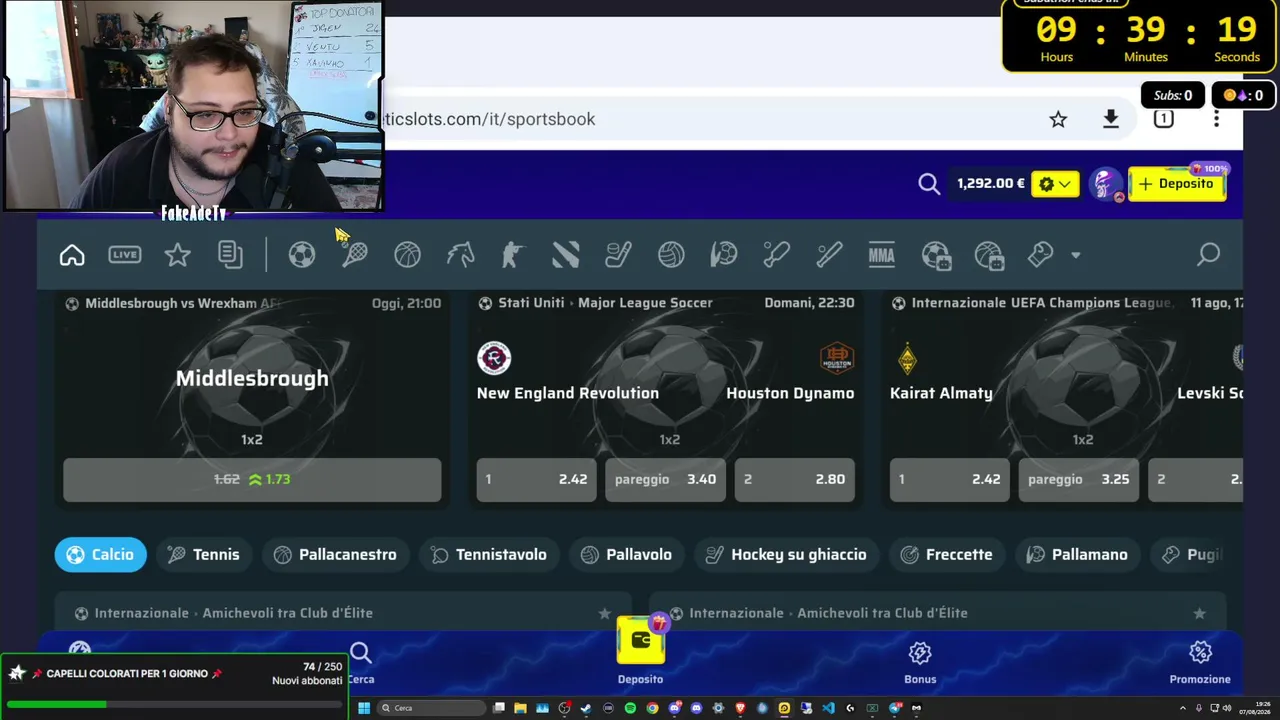The height and width of the screenshot is (720, 1280).
Task: Open favorites star in sports bar
Action: point(178,255)
